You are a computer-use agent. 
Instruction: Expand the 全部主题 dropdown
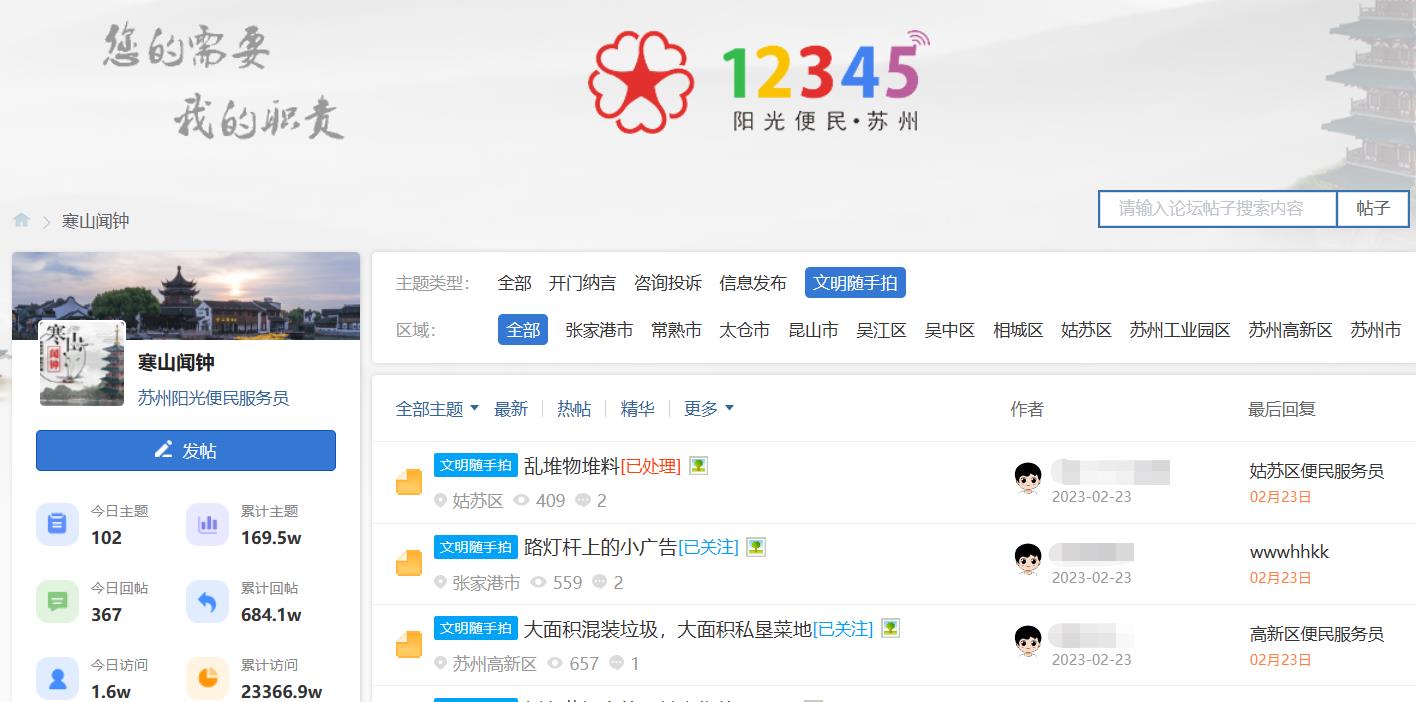(437, 409)
